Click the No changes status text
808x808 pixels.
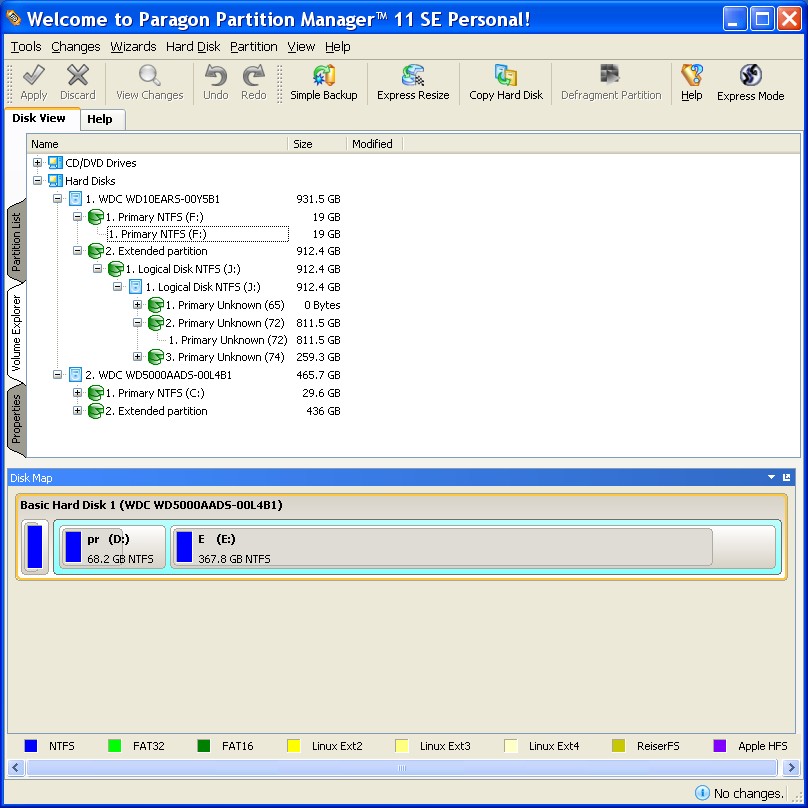pos(748,793)
